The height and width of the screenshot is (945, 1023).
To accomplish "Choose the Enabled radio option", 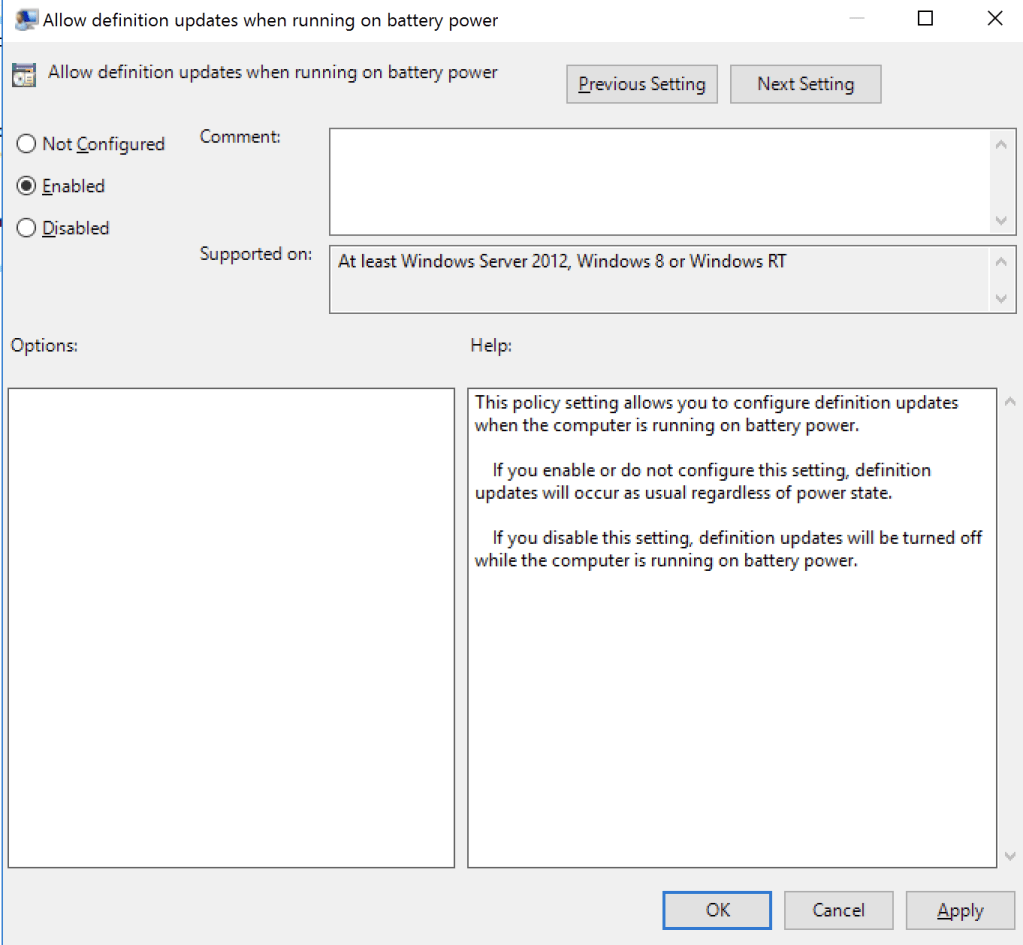I will [27, 186].
